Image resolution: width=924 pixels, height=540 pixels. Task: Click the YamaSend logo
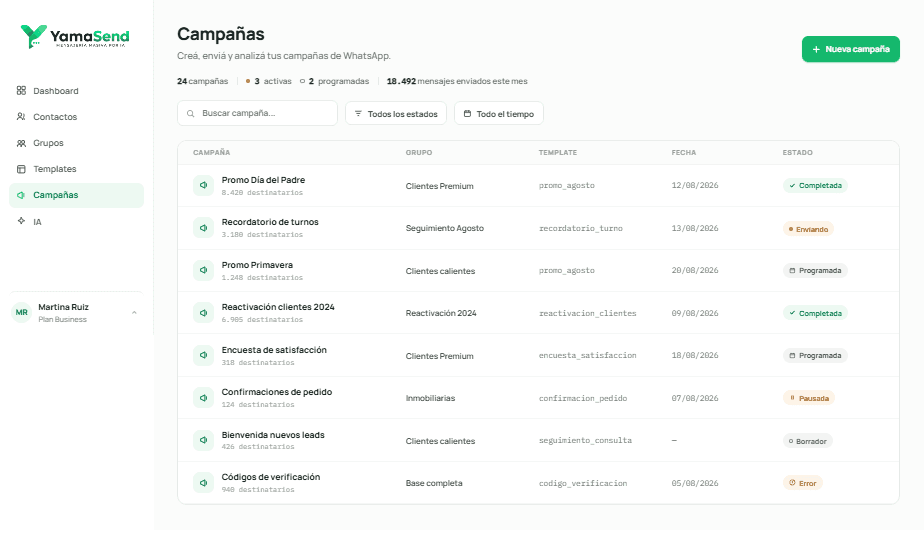click(x=75, y=37)
